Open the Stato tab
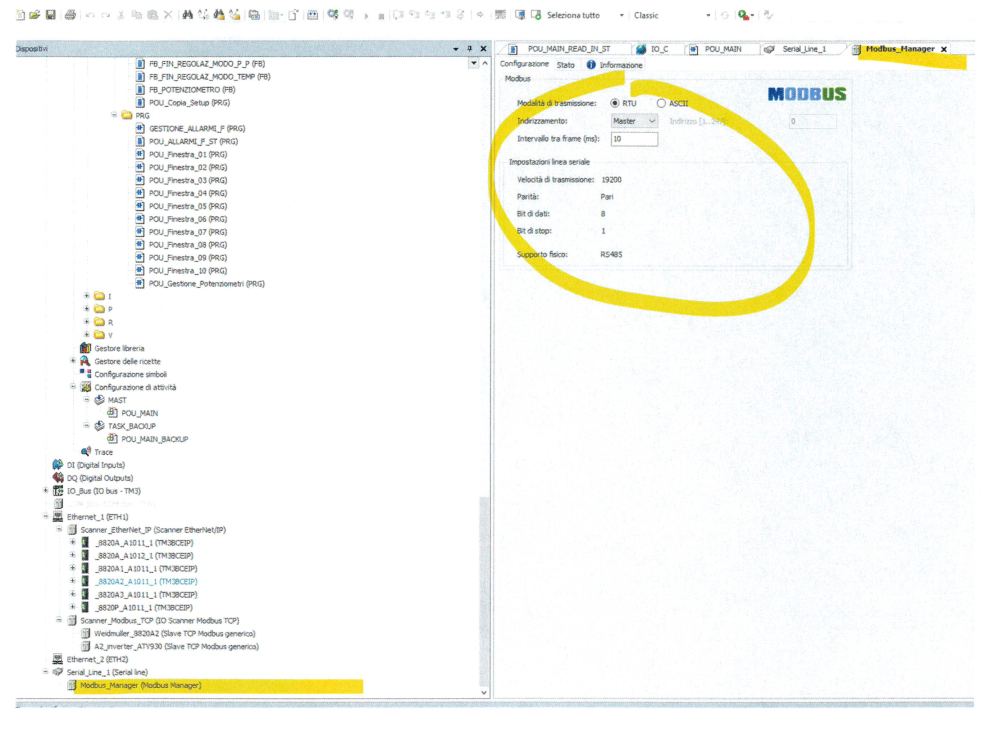The image size is (994, 736). (566, 65)
